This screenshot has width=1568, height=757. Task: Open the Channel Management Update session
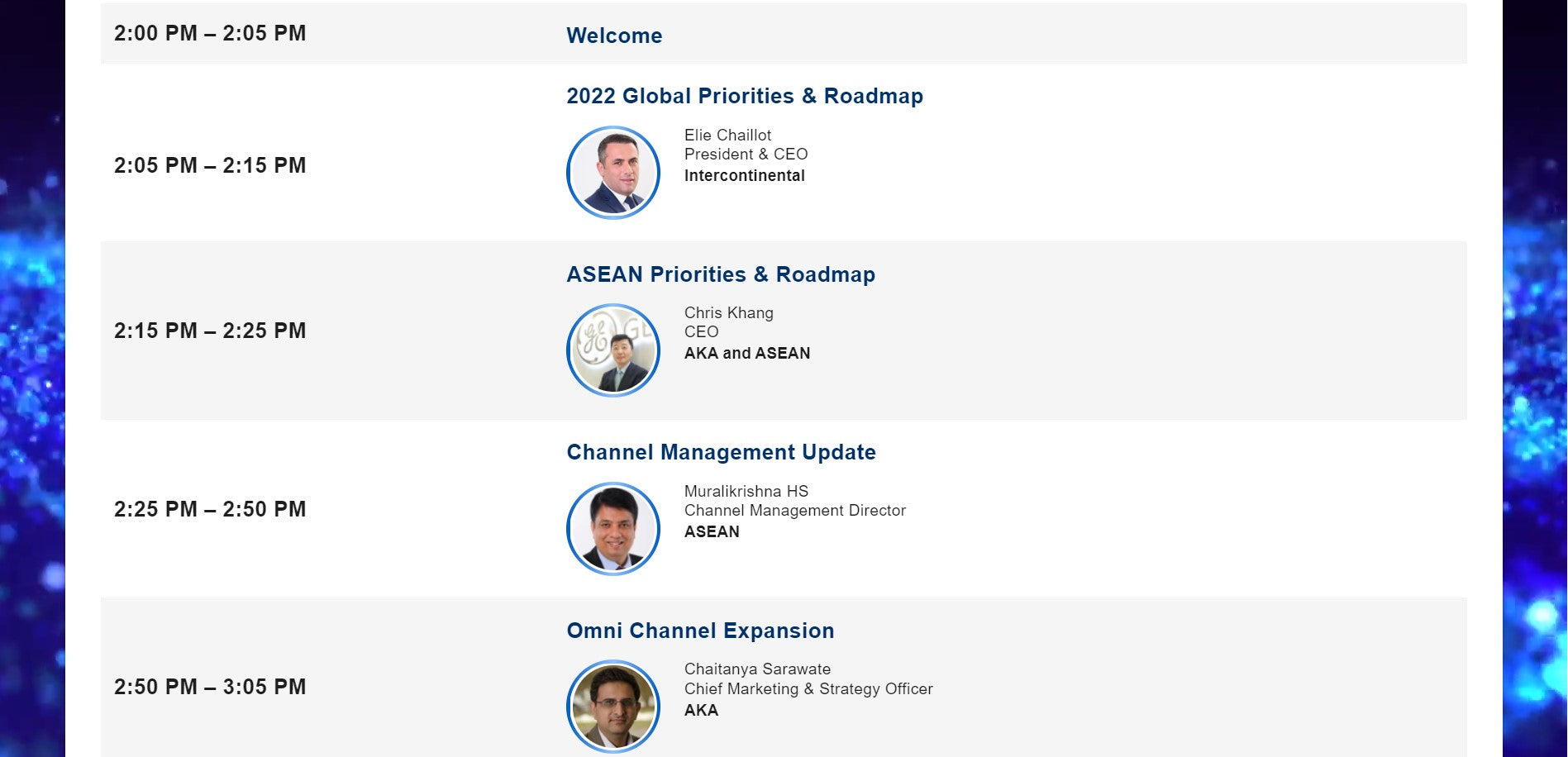tap(721, 452)
